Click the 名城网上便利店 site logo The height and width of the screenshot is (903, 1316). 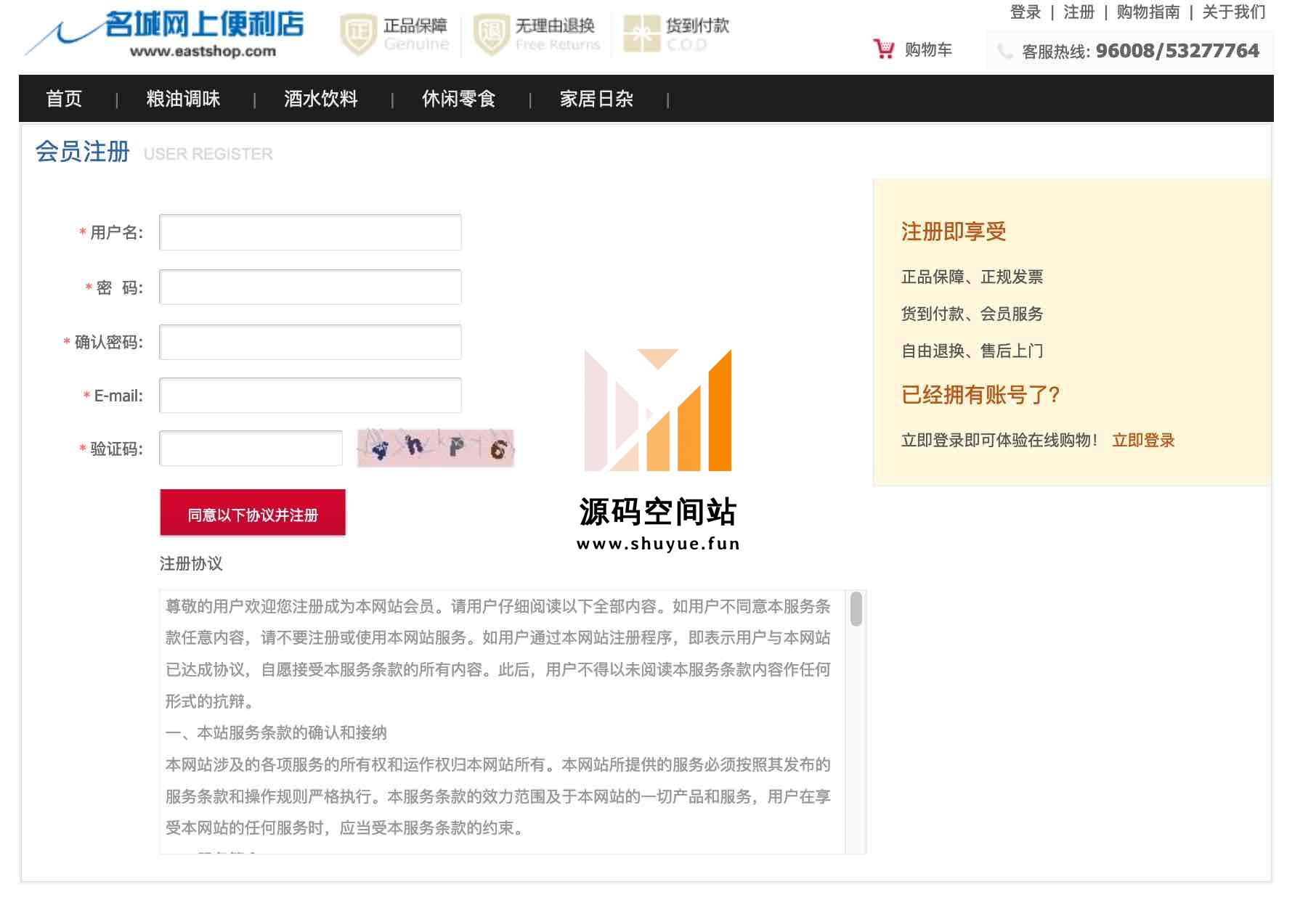click(165, 33)
